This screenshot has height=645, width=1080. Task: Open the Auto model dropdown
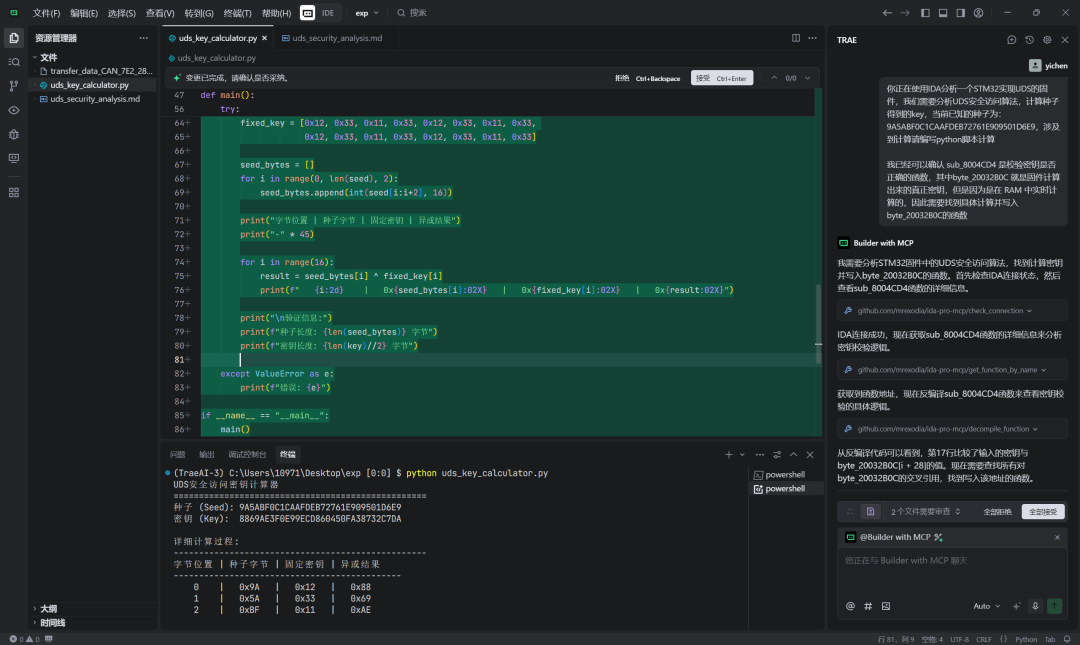pos(985,606)
